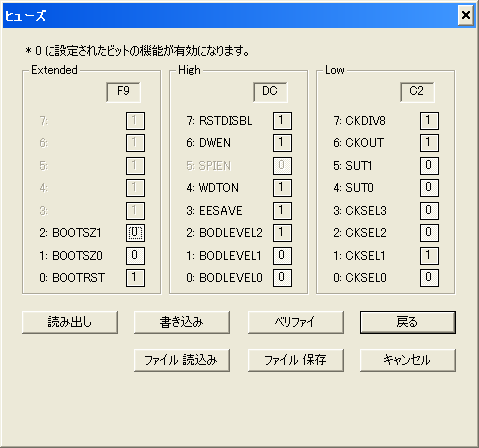Screen dimensions: 479x448
Task: Toggle the SUT1 fuse bit
Action: (x=429, y=165)
